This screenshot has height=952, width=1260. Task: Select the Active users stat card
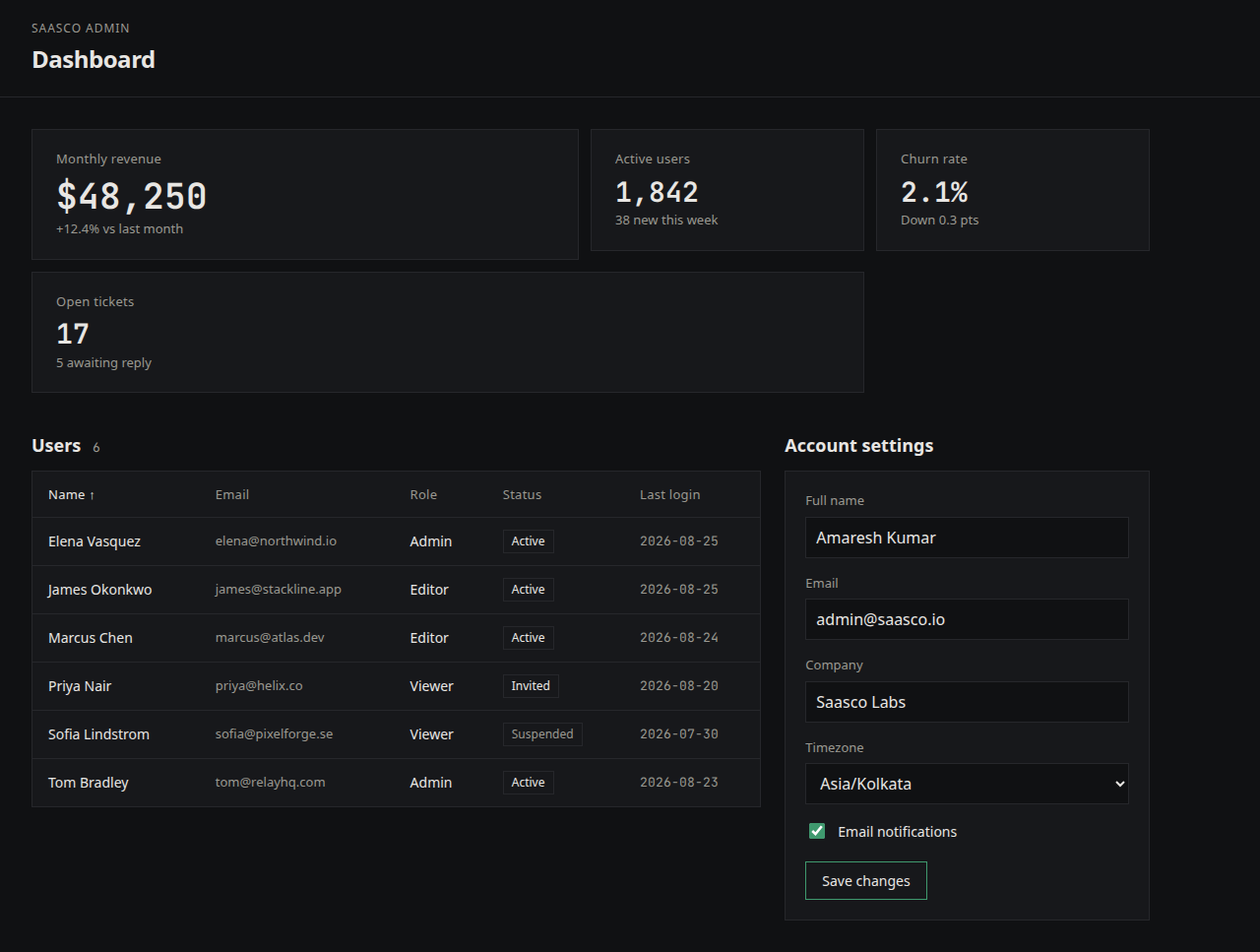pos(727,190)
